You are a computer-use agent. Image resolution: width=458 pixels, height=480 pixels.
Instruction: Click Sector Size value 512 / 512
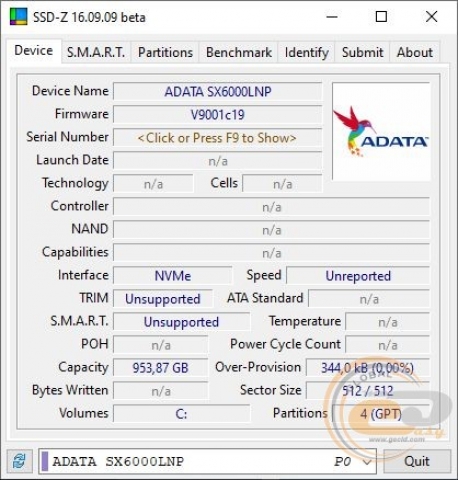point(368,391)
